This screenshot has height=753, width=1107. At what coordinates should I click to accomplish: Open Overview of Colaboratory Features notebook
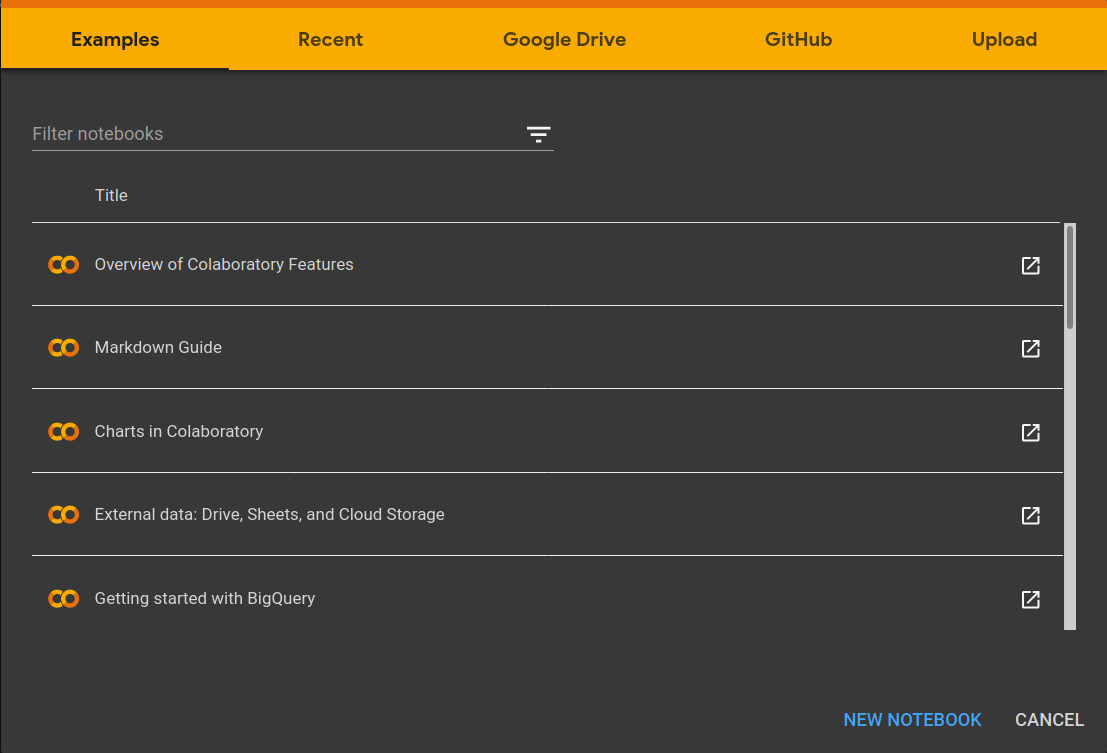pyautogui.click(x=224, y=265)
